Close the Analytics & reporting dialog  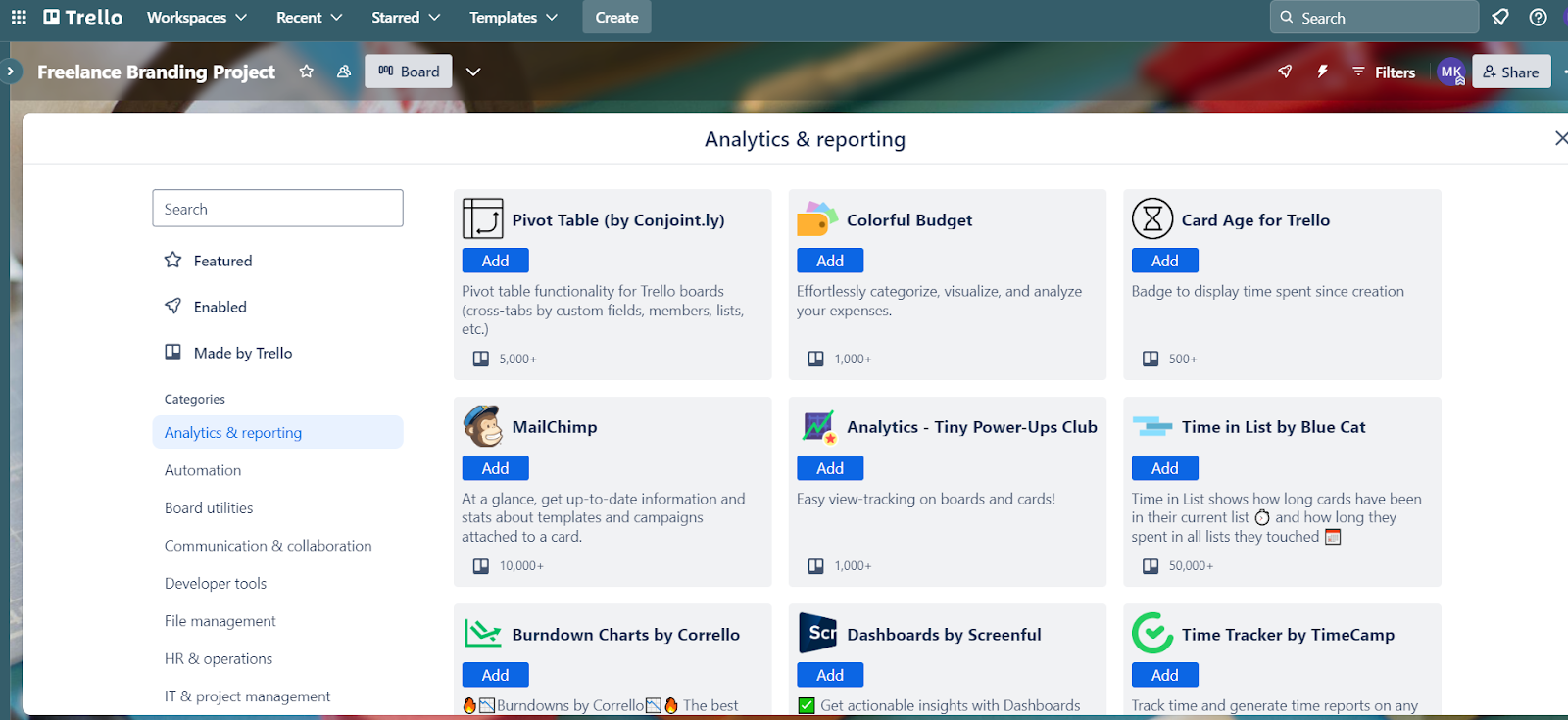[x=1560, y=139]
